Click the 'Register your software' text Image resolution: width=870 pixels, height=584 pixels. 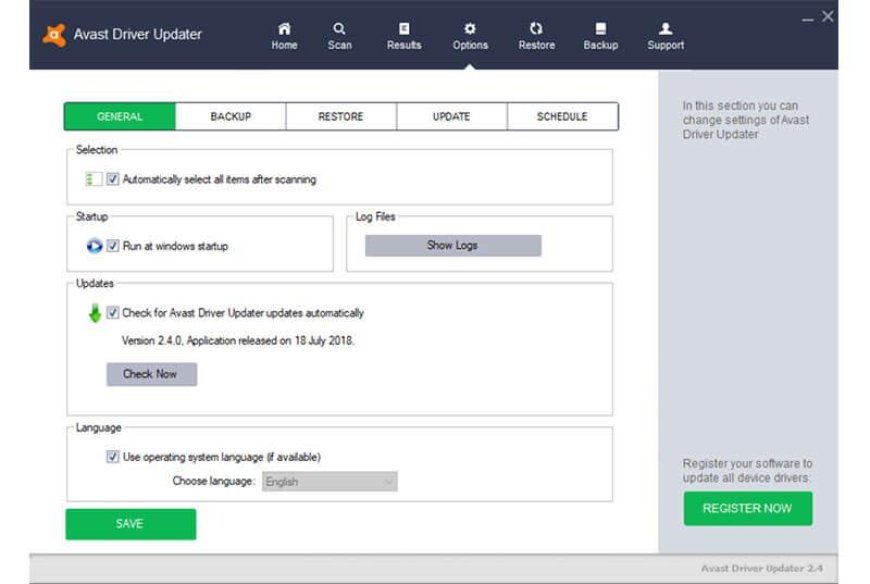pyautogui.click(x=747, y=470)
